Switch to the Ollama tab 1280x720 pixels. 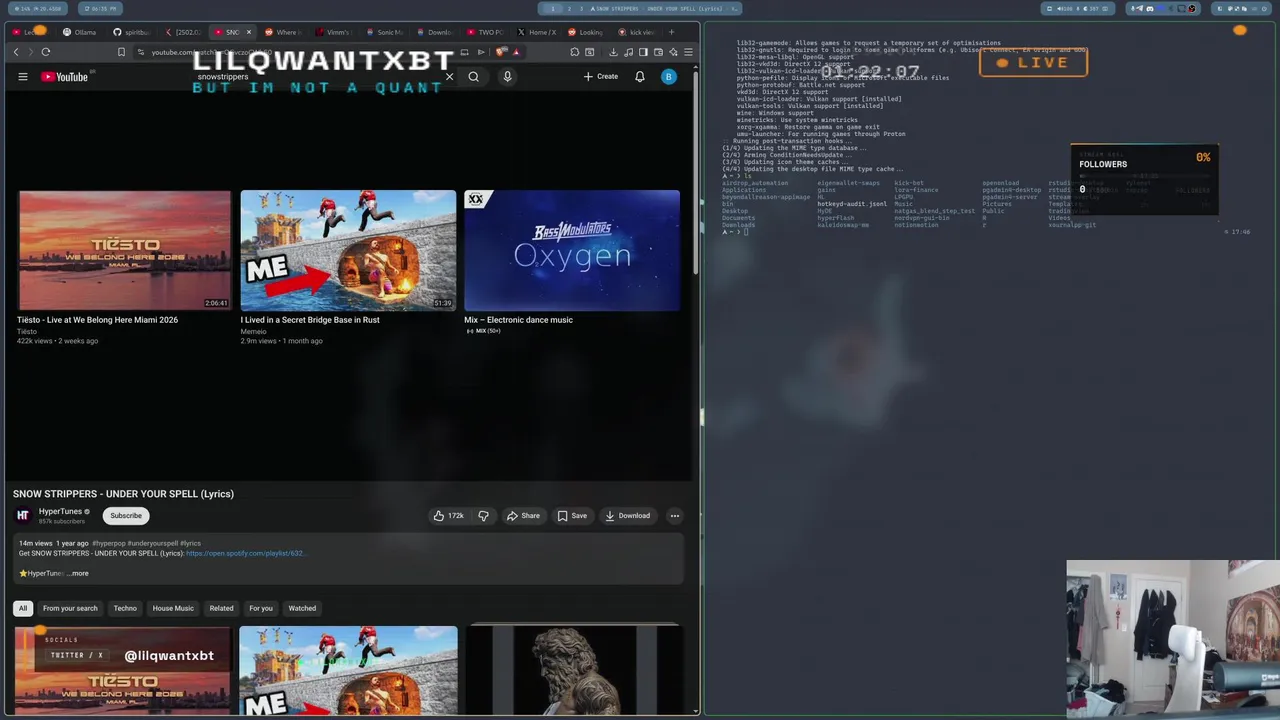(80, 32)
